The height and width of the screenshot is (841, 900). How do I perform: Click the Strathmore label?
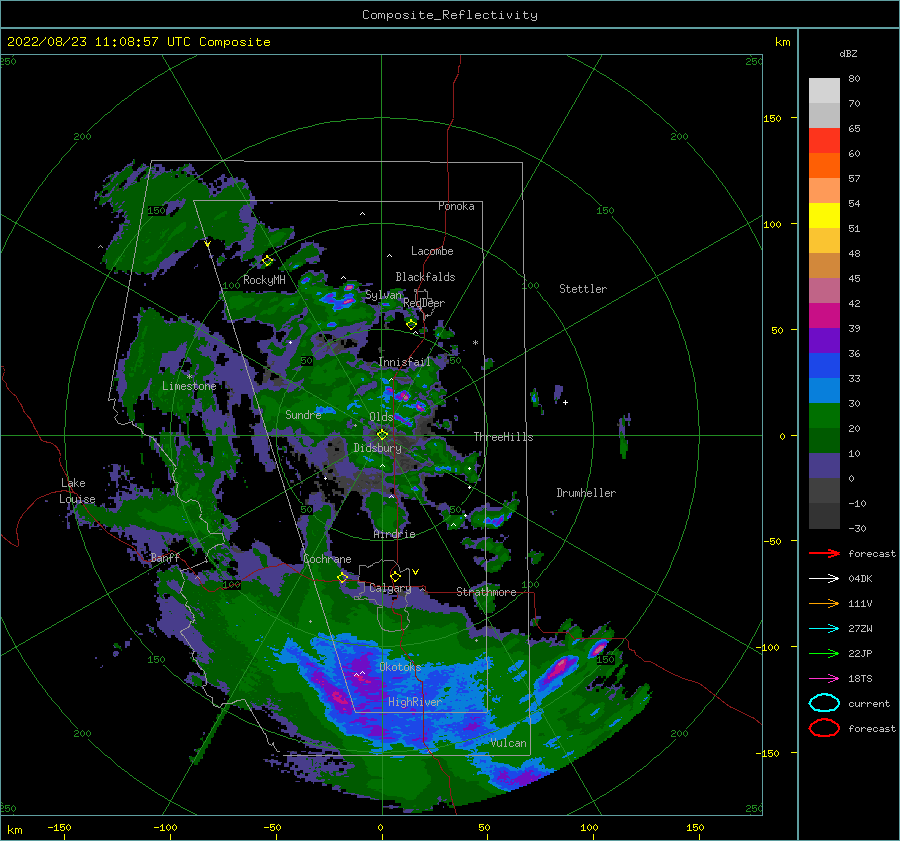[x=486, y=591]
